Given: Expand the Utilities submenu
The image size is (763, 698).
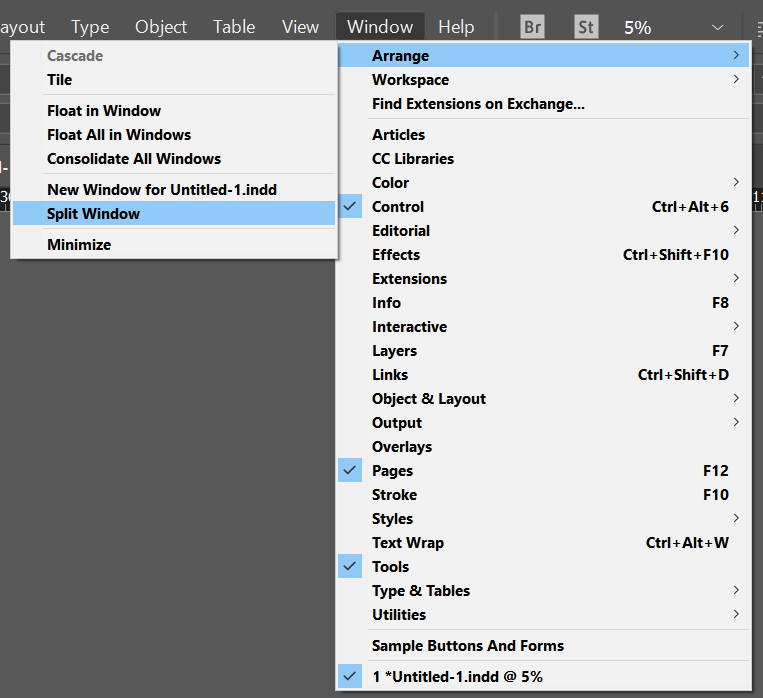Looking at the screenshot, I should tap(544, 615).
